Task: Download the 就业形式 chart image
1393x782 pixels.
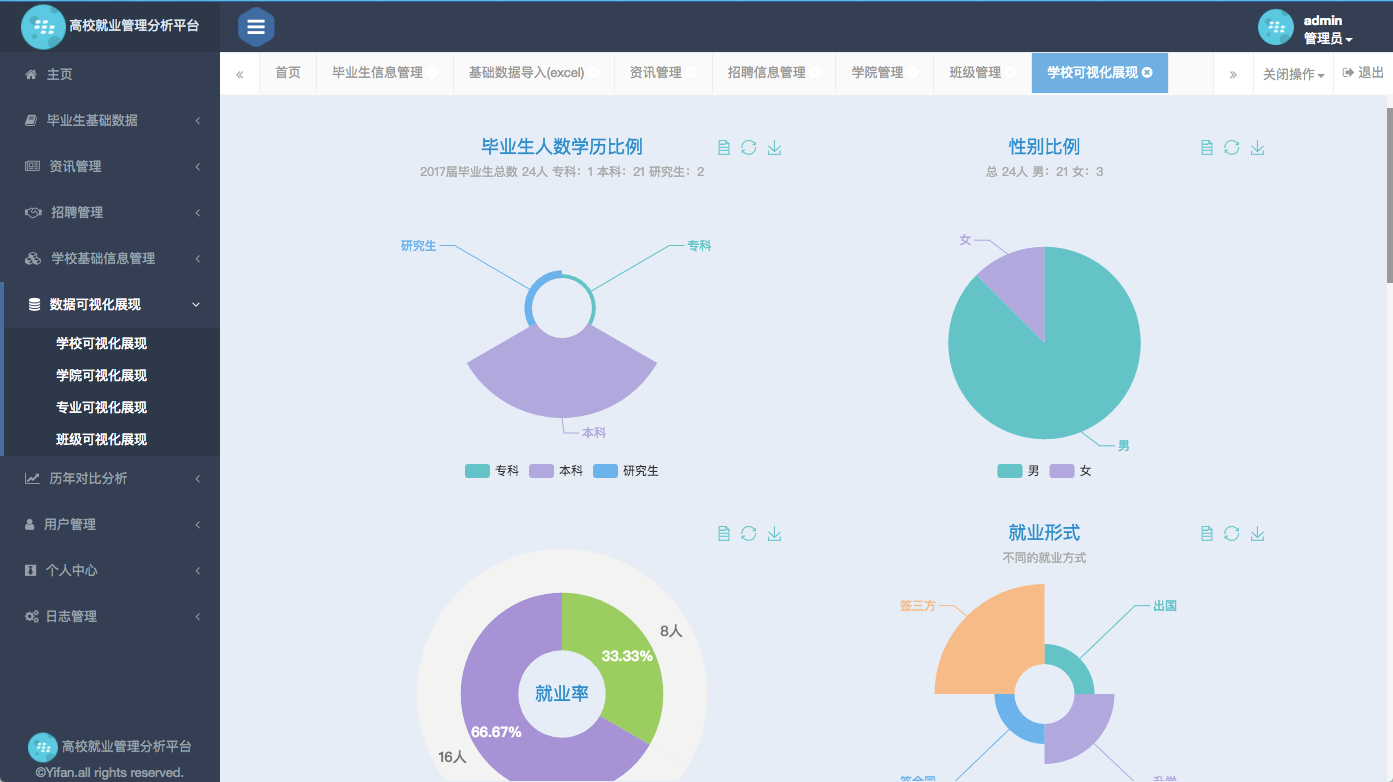Action: 1258,534
